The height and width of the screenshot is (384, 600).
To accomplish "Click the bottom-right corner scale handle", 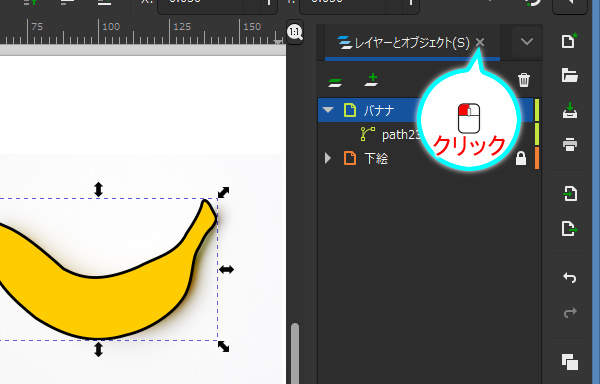I will pyautogui.click(x=223, y=347).
